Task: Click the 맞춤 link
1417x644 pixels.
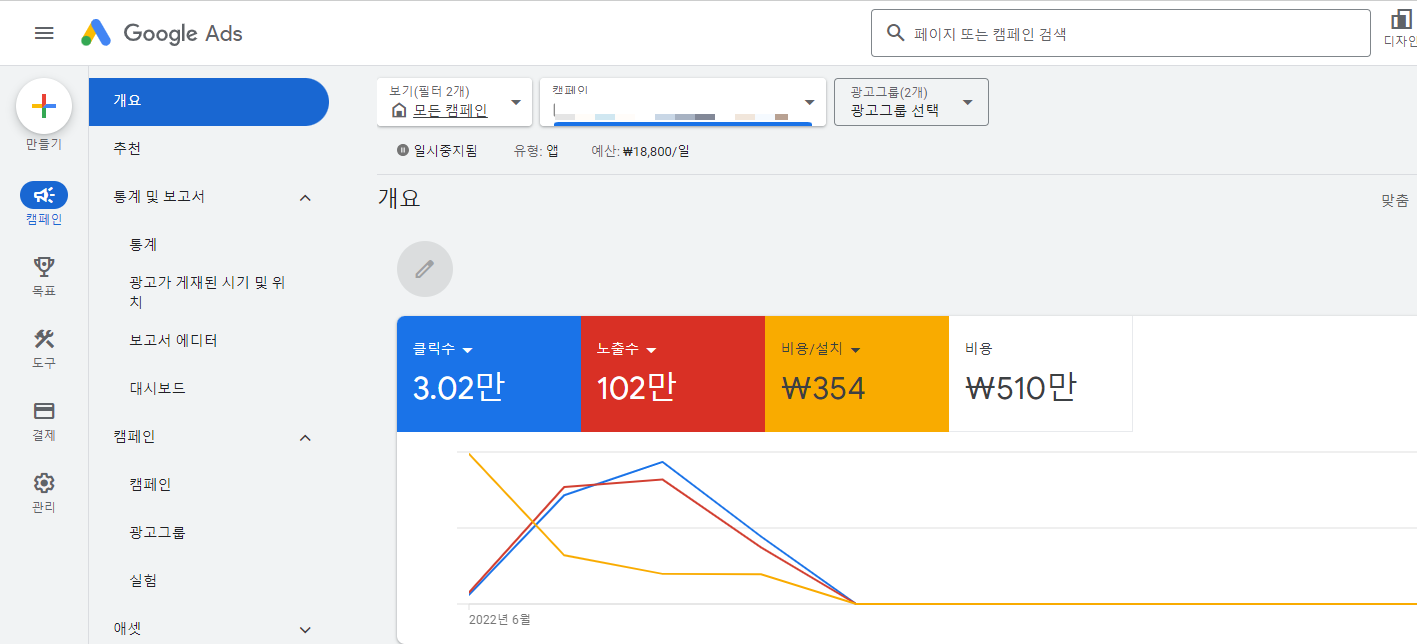Action: click(x=1394, y=199)
